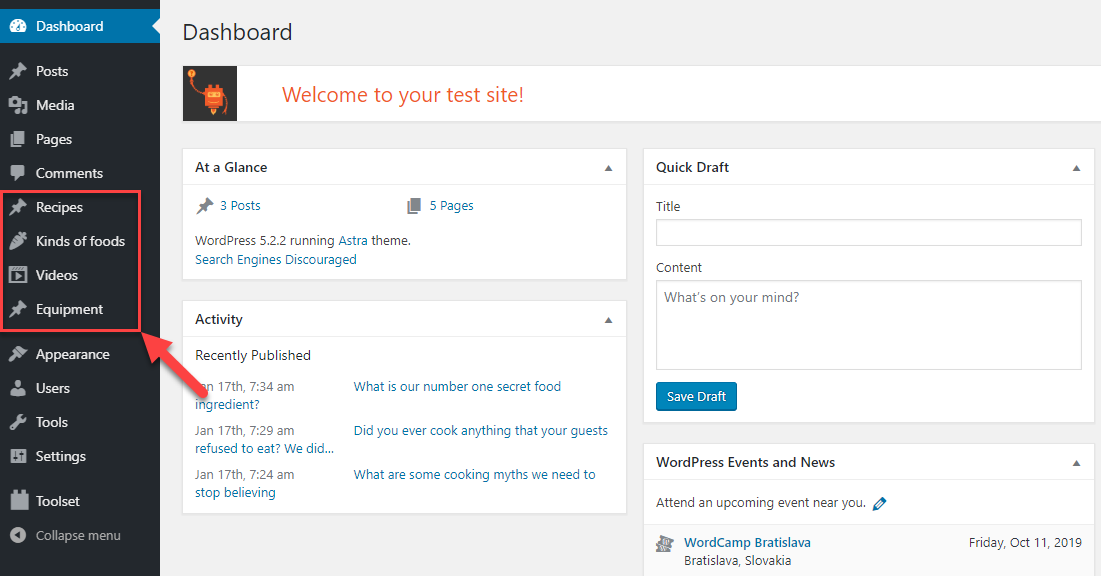Screen dimensions: 1101x576
Task: Click the pushpin icon beside 3 Posts
Action: pyautogui.click(x=206, y=205)
